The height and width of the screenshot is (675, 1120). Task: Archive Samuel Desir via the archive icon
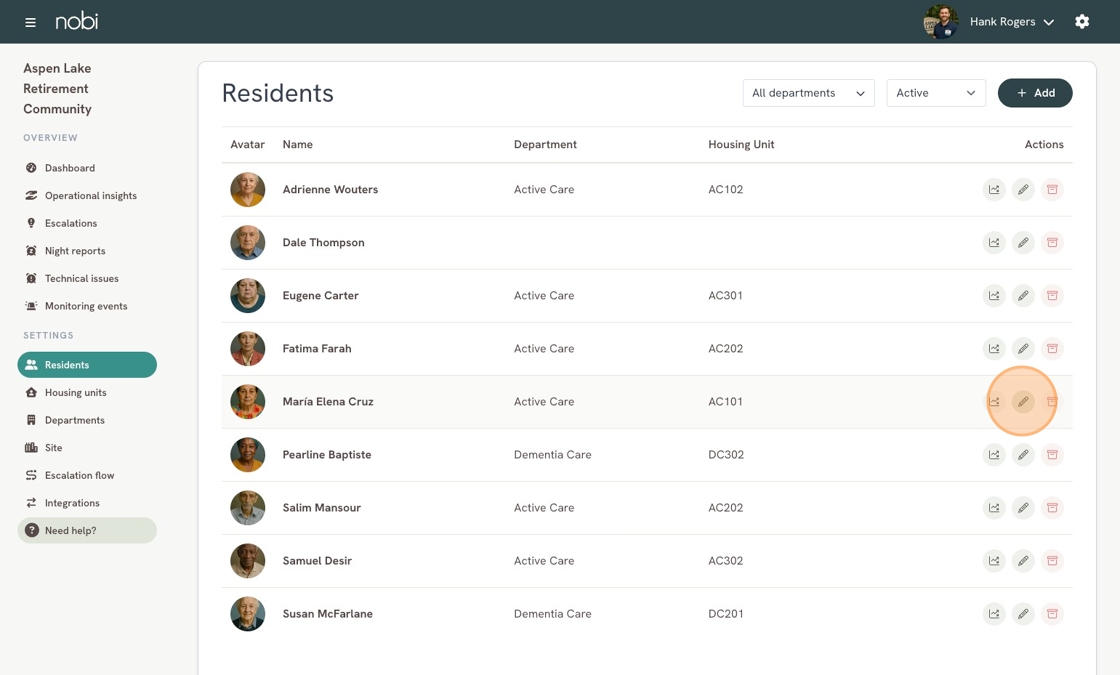click(1052, 561)
